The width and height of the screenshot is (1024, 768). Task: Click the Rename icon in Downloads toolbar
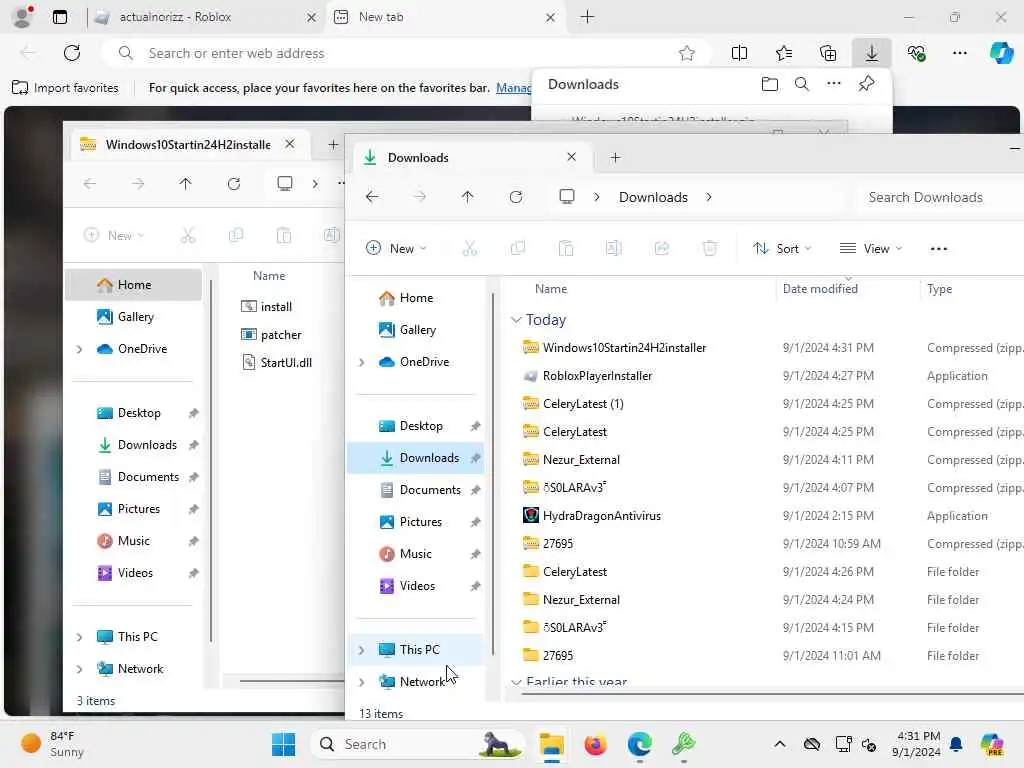[x=614, y=248]
